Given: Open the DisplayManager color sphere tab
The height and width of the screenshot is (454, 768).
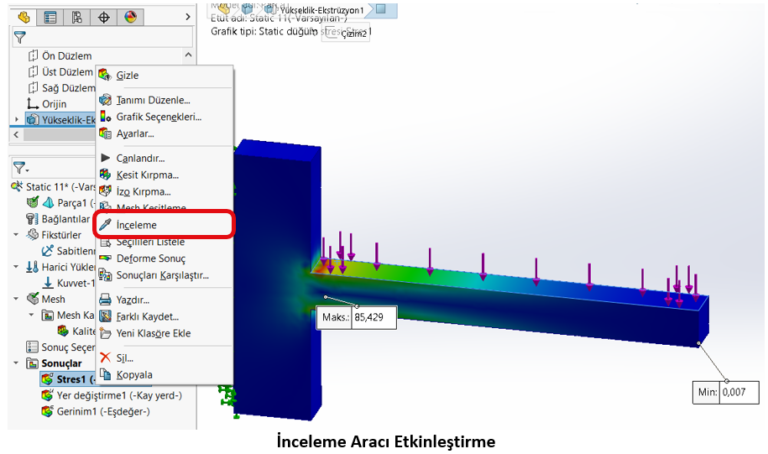Looking at the screenshot, I should [131, 17].
